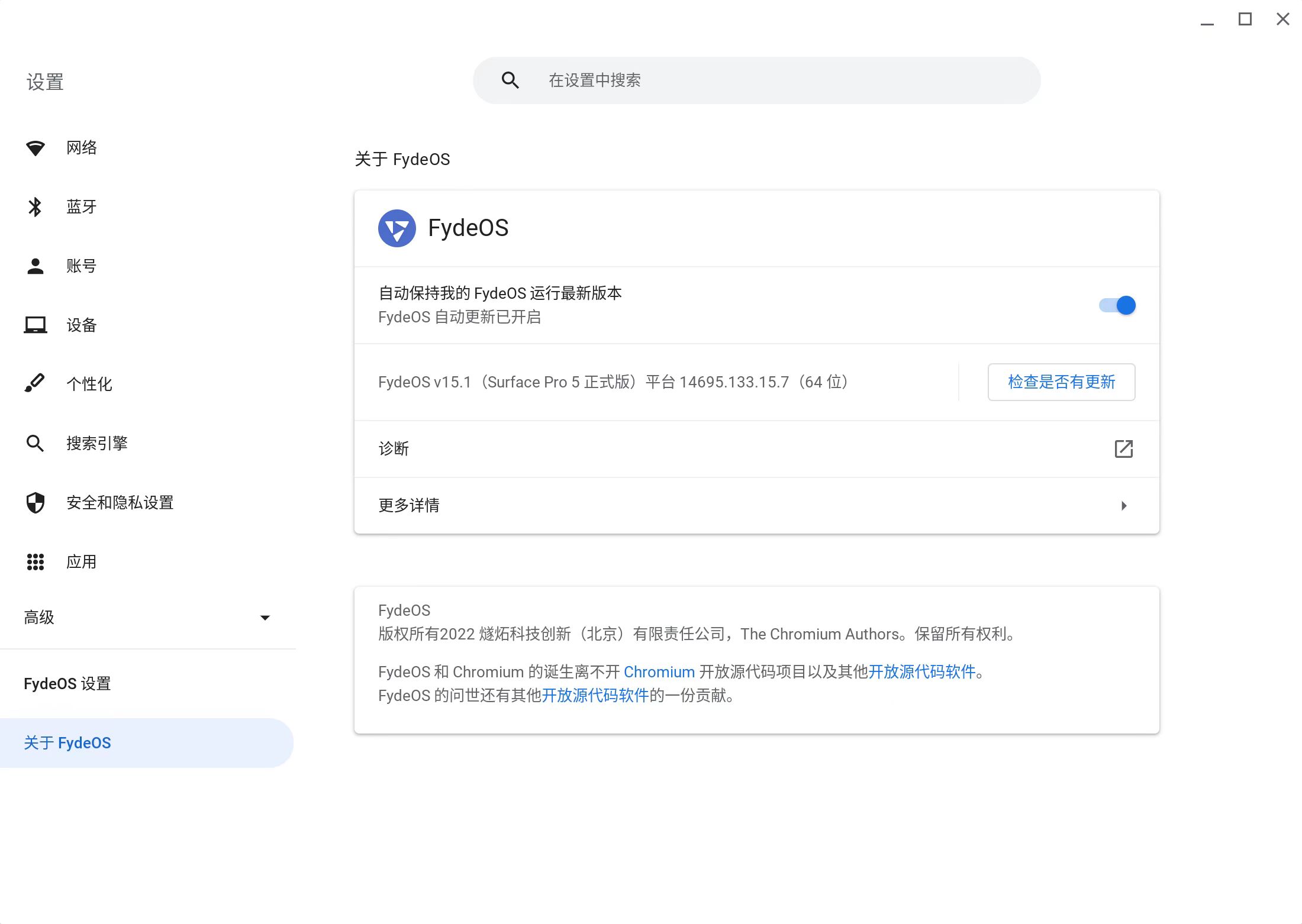Screen dimensions: 1302x924
Task: Click the 检查是否有更新 button
Action: [1061, 382]
